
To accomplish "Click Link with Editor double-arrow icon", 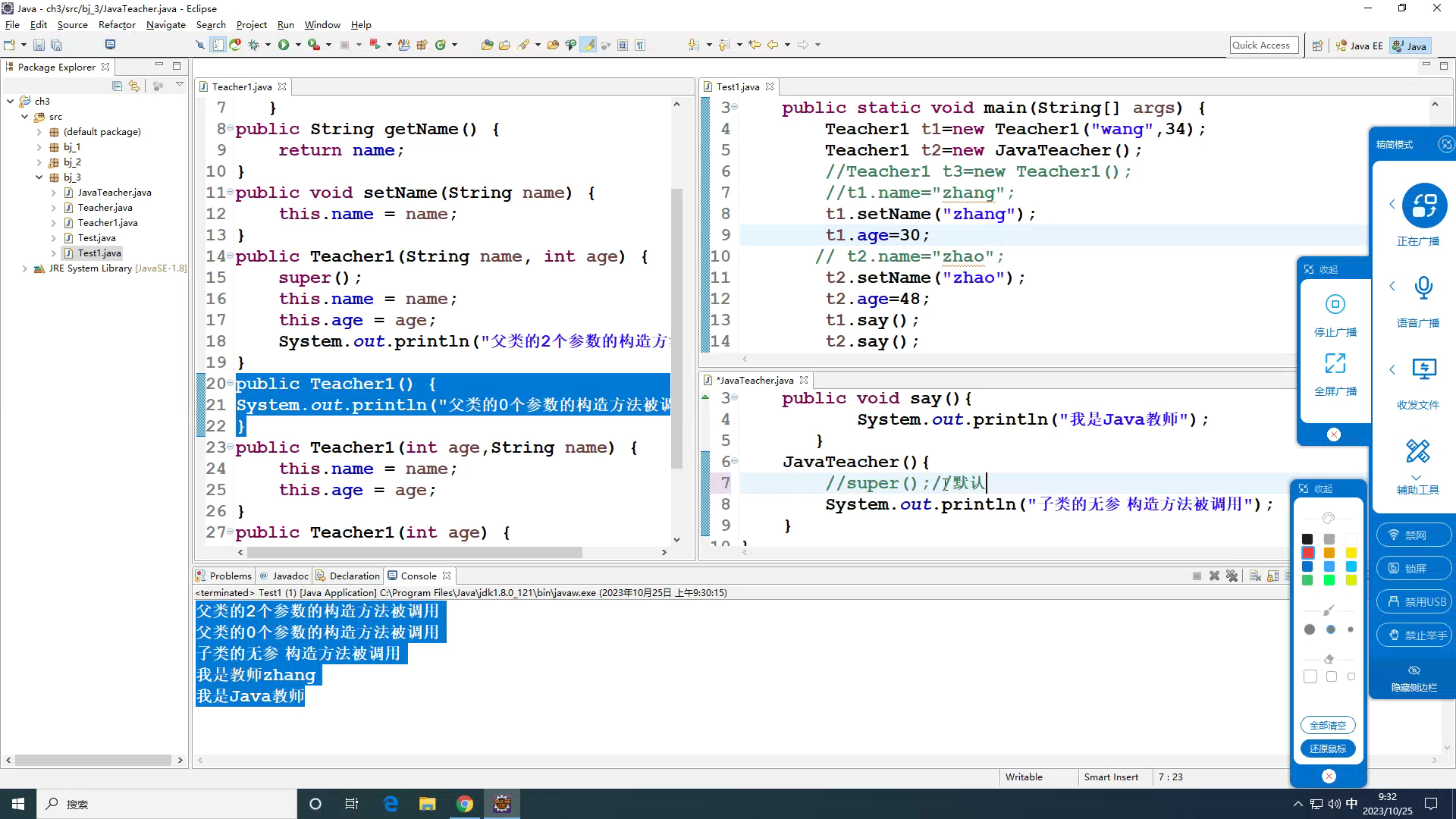I will 134,86.
